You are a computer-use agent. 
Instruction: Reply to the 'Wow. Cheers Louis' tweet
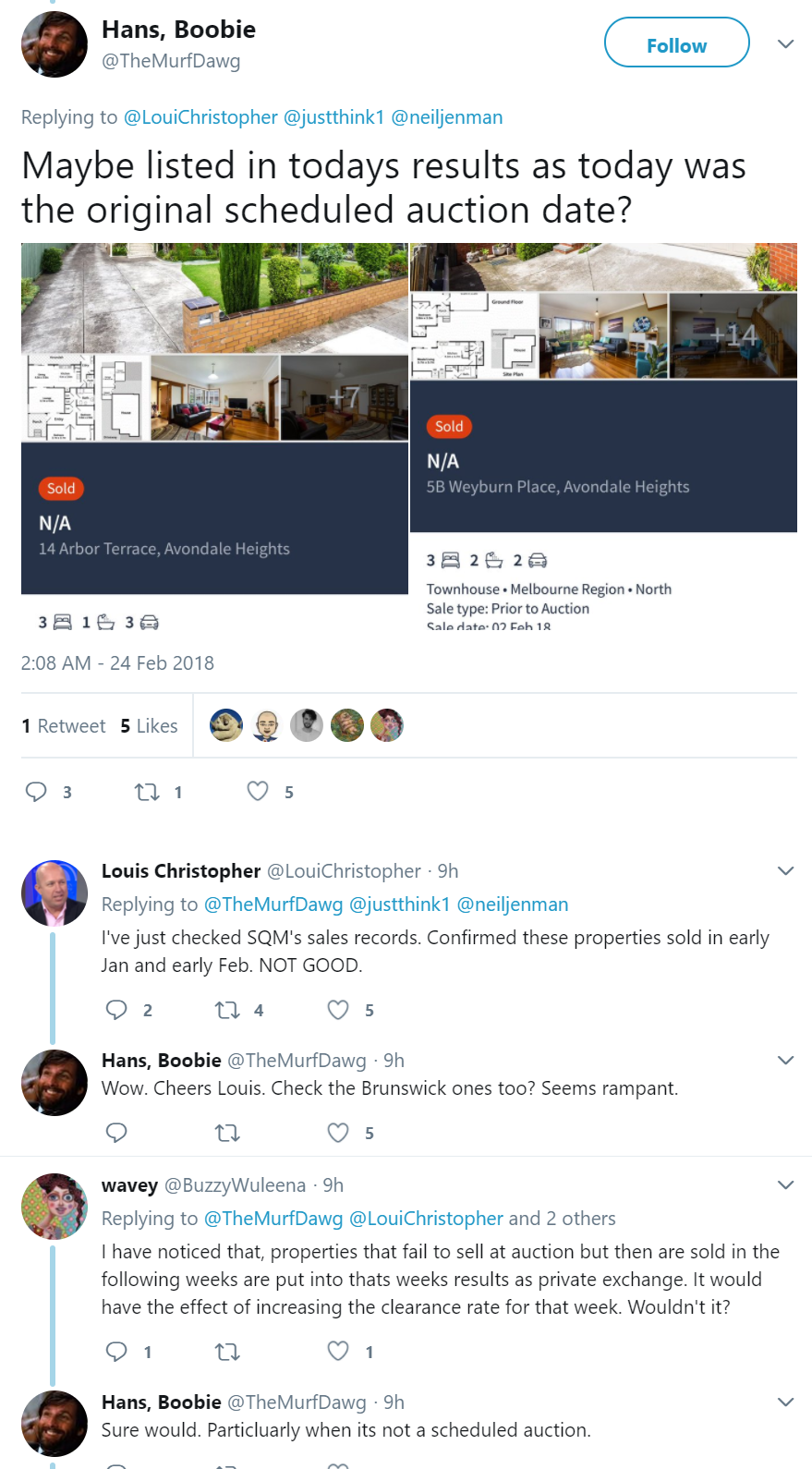pyautogui.click(x=116, y=1133)
